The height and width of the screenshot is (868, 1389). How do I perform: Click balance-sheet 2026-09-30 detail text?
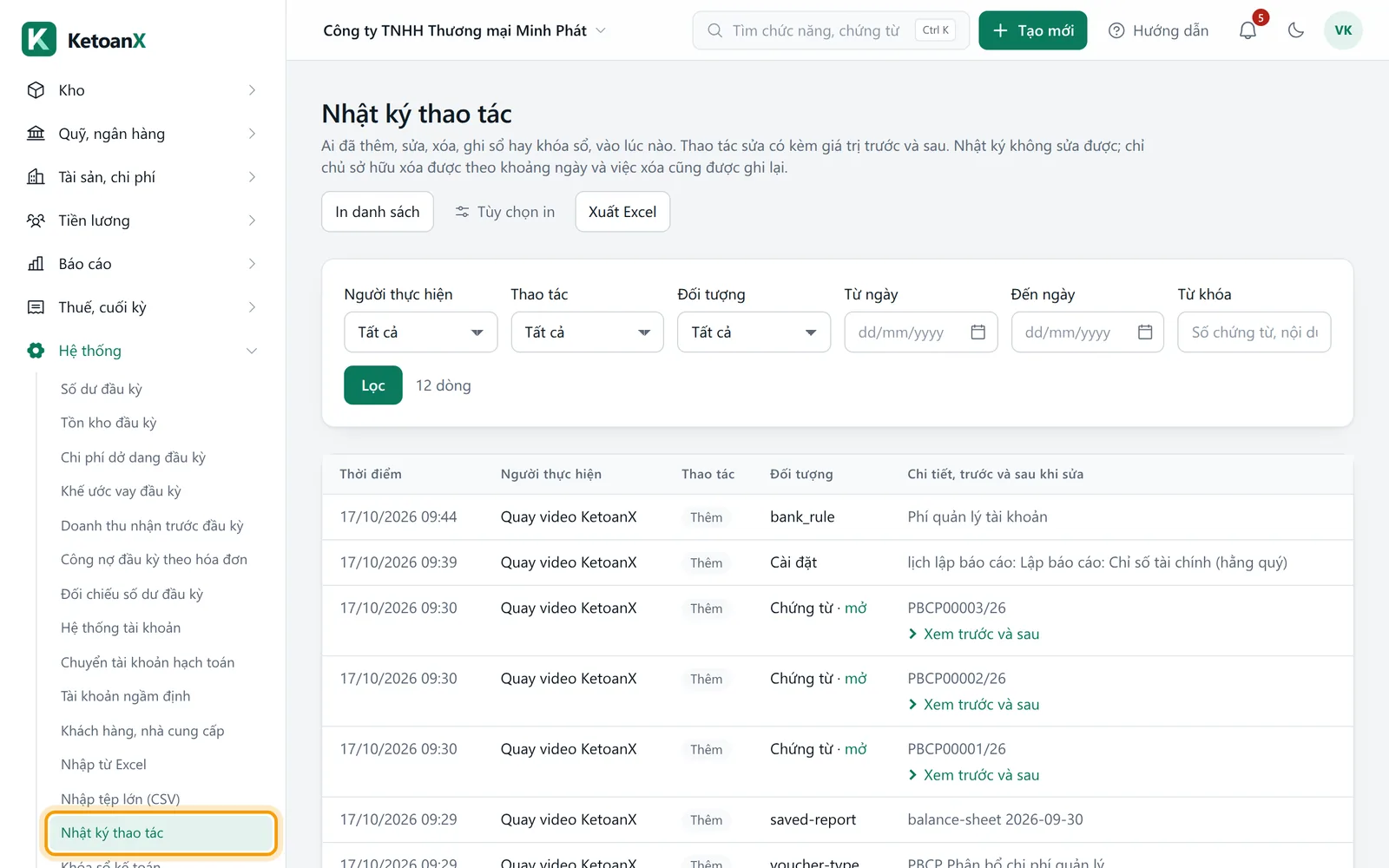coord(995,819)
